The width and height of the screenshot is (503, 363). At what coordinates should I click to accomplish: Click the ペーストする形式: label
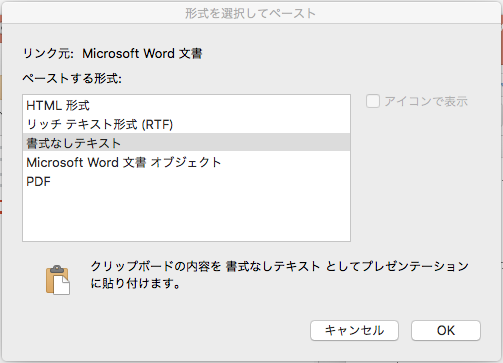[72, 79]
